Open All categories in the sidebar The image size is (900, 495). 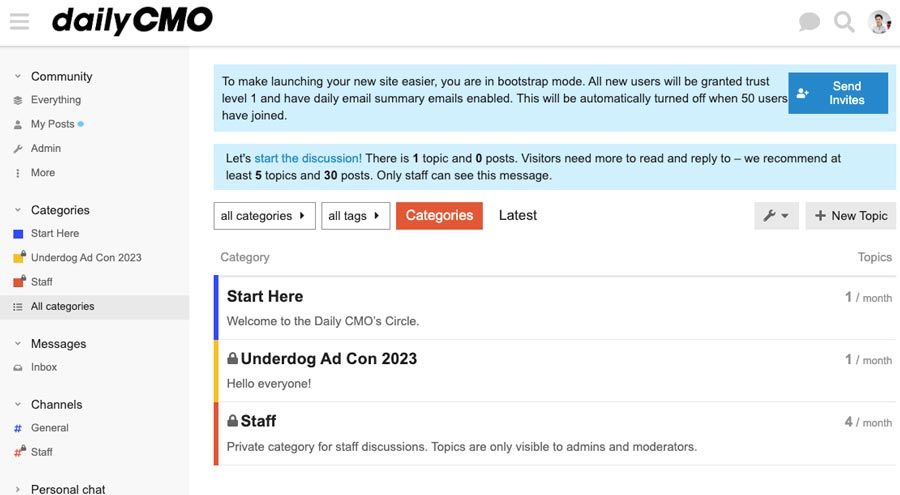click(63, 306)
